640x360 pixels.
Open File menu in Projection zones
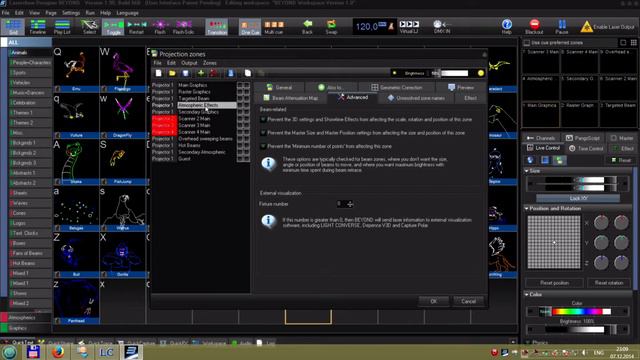click(157, 63)
